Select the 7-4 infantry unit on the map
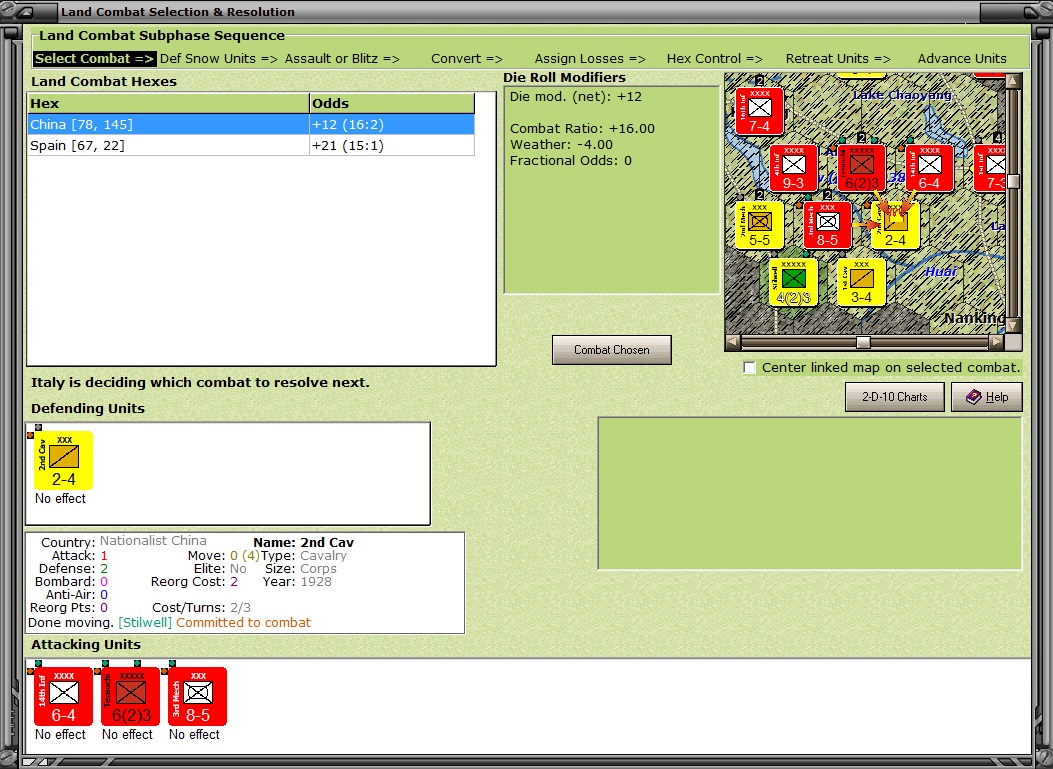The image size is (1053, 769). pyautogui.click(x=760, y=111)
